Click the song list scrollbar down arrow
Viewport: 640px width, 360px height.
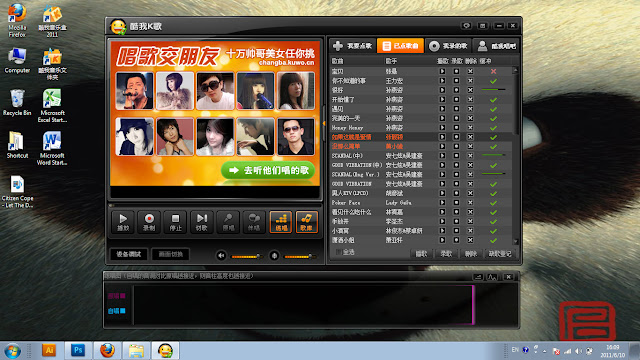coord(516,242)
